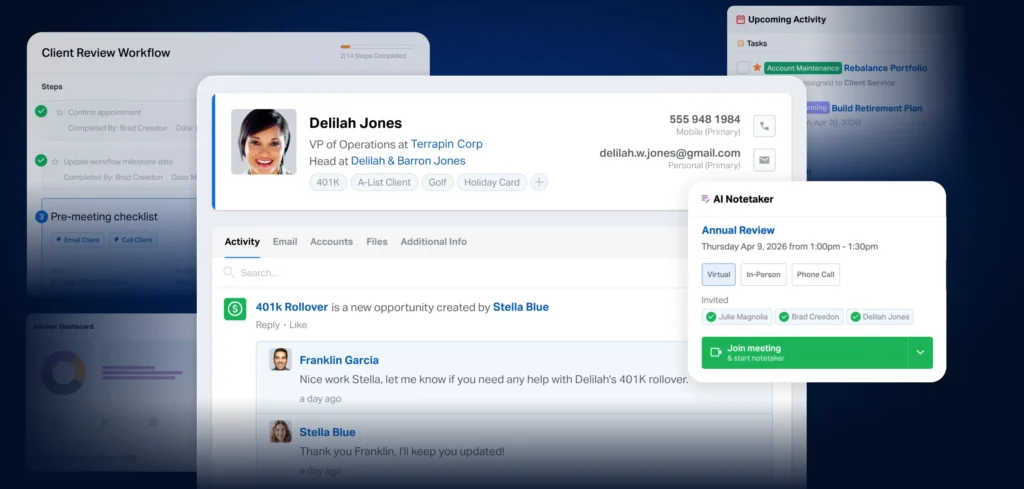Click the calendar icon next to Upcoming Activity

[x=740, y=20]
